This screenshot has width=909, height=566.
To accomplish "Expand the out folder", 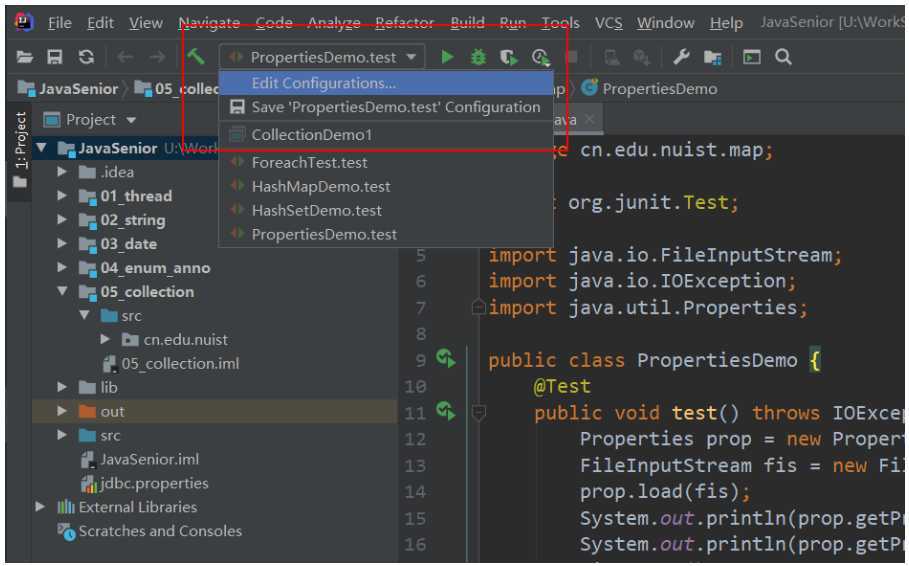I will point(62,411).
